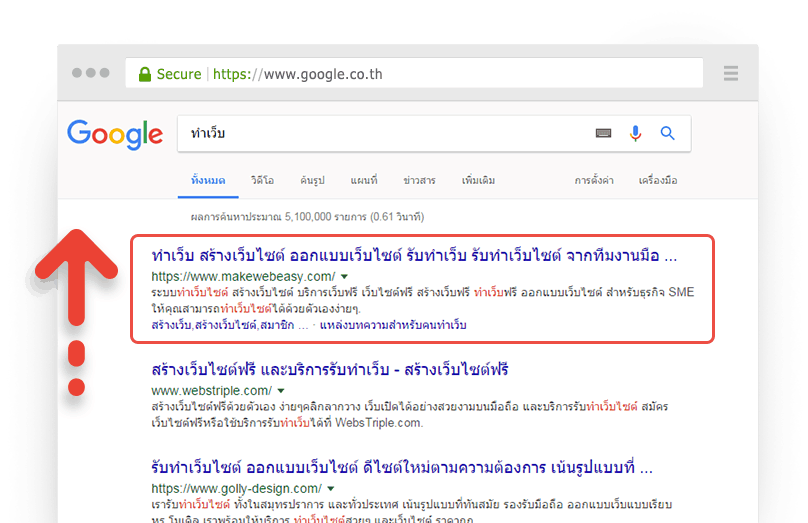Open the สร้างเว็บไซต์ฟรี webstriple result title
This screenshot has width=808, height=523.
click(330, 370)
